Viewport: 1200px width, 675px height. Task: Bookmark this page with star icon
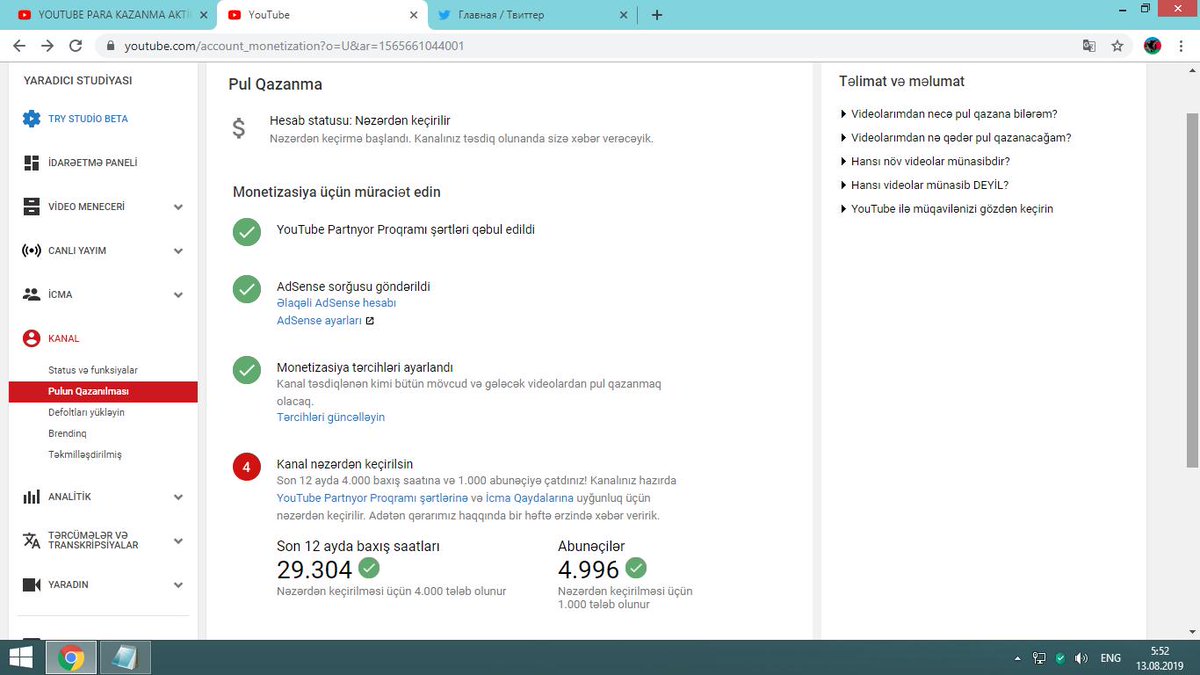click(1117, 46)
